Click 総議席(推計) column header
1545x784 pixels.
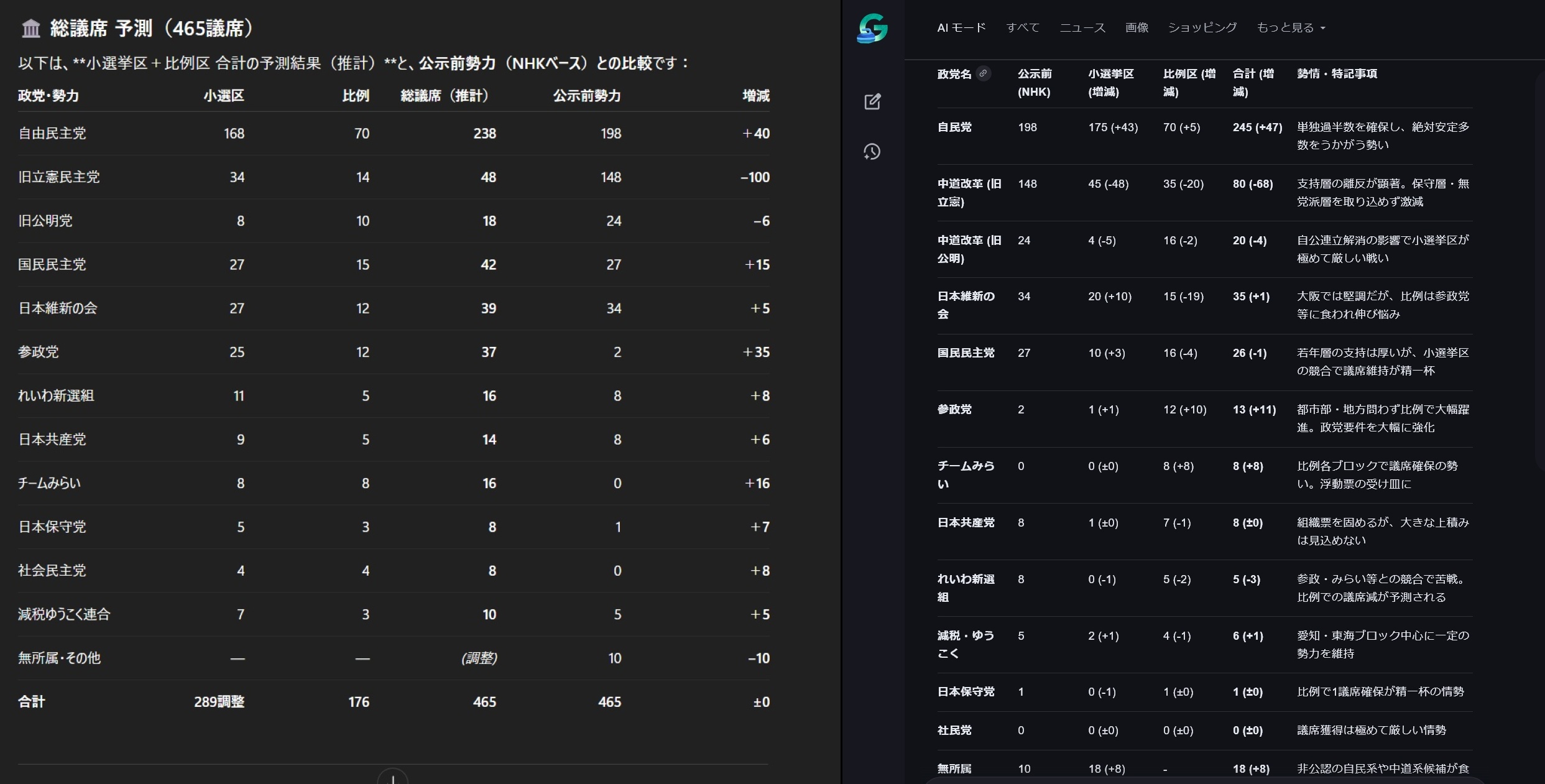click(444, 96)
